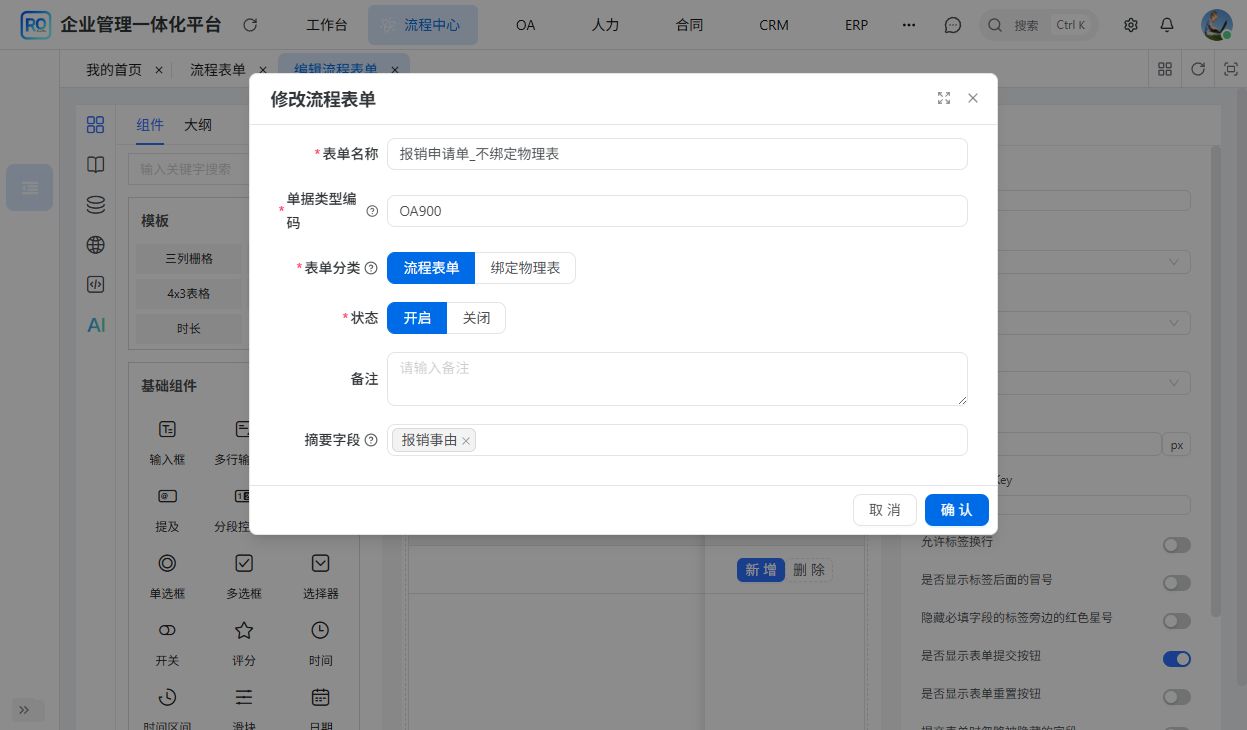Click help icon next to 单据类型编码

click(x=372, y=211)
